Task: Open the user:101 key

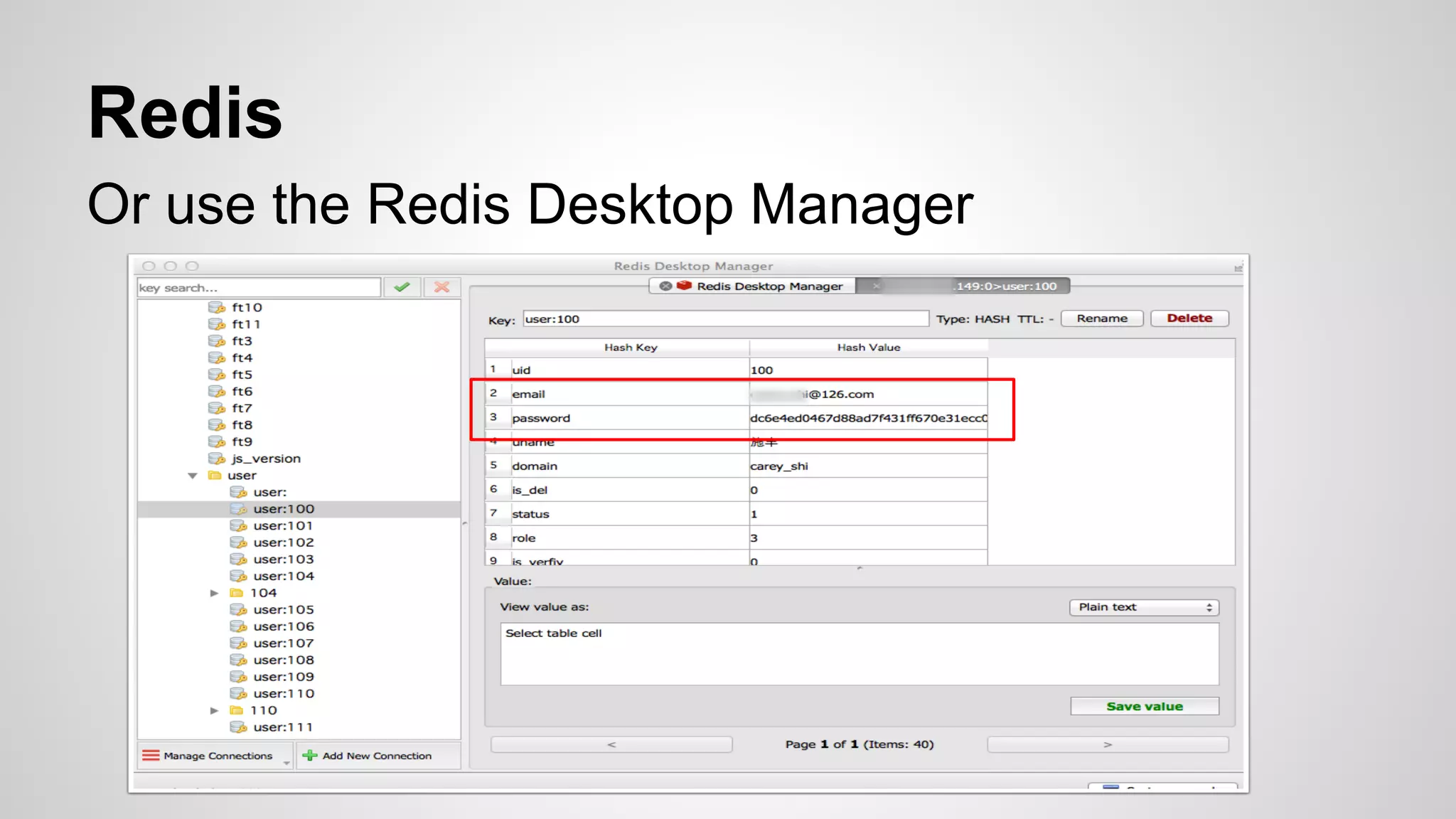Action: 282,526
